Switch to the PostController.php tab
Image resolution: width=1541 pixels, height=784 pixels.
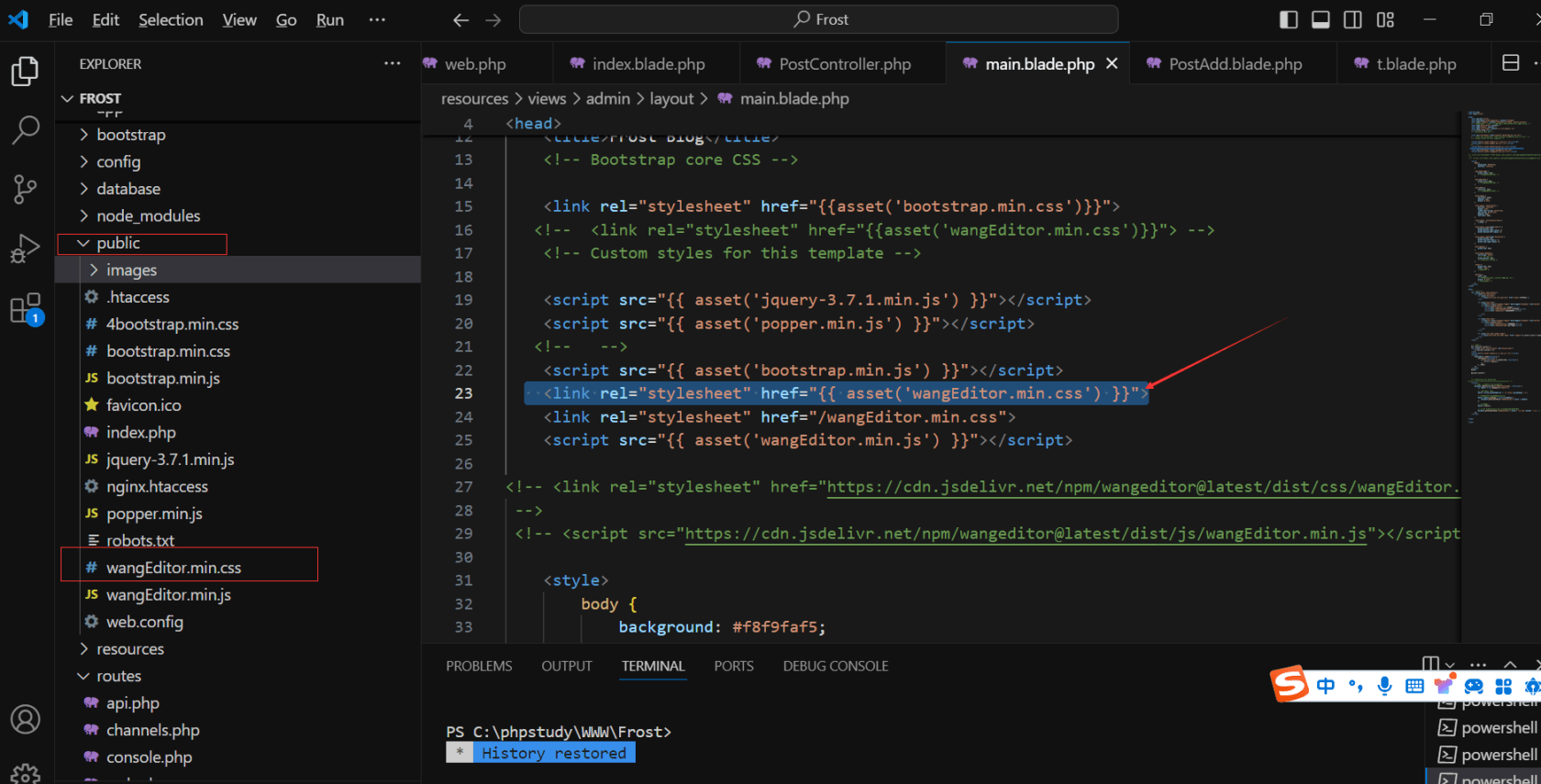tap(845, 63)
